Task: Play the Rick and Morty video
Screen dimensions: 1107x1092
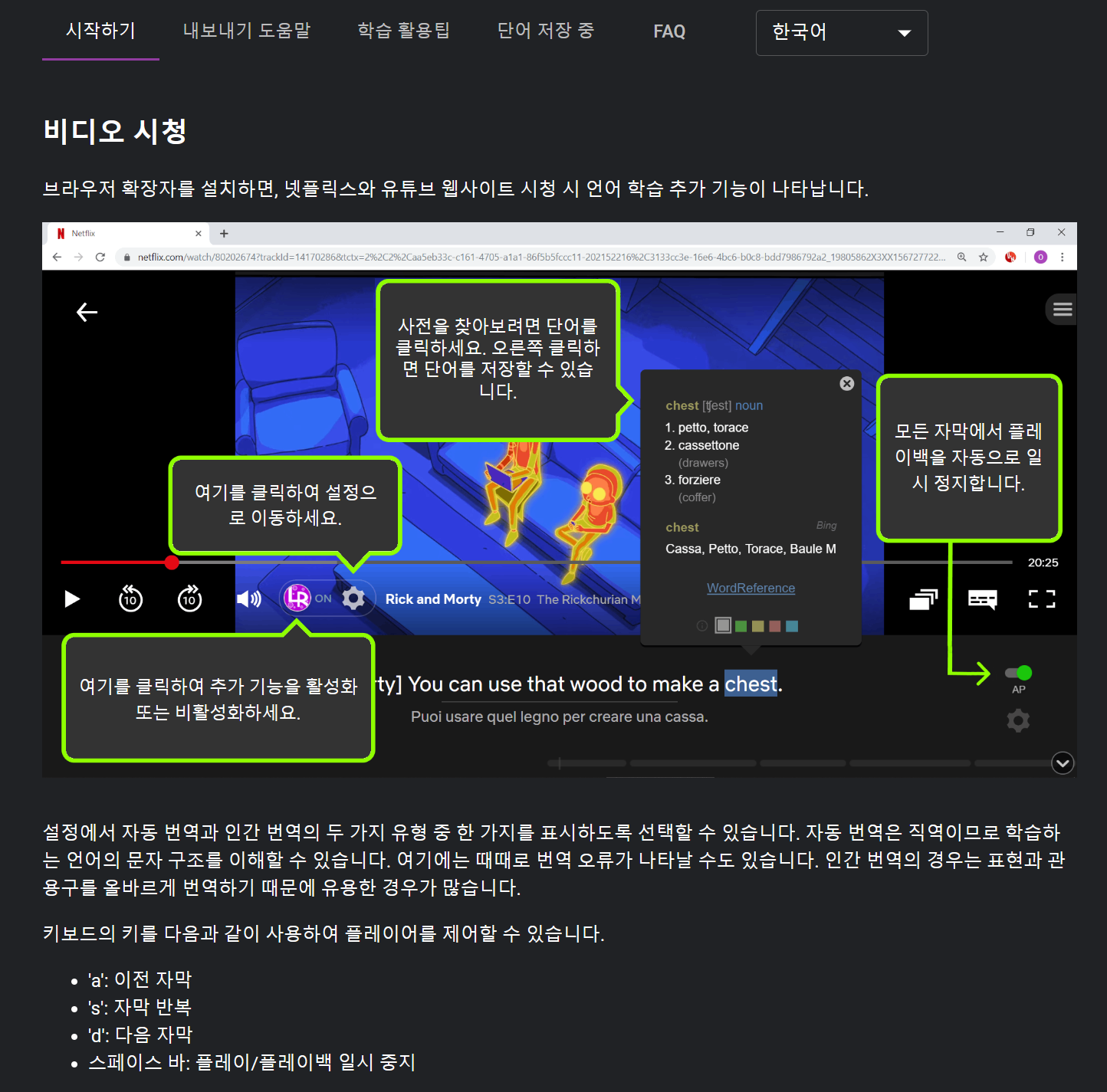Action: tap(72, 598)
